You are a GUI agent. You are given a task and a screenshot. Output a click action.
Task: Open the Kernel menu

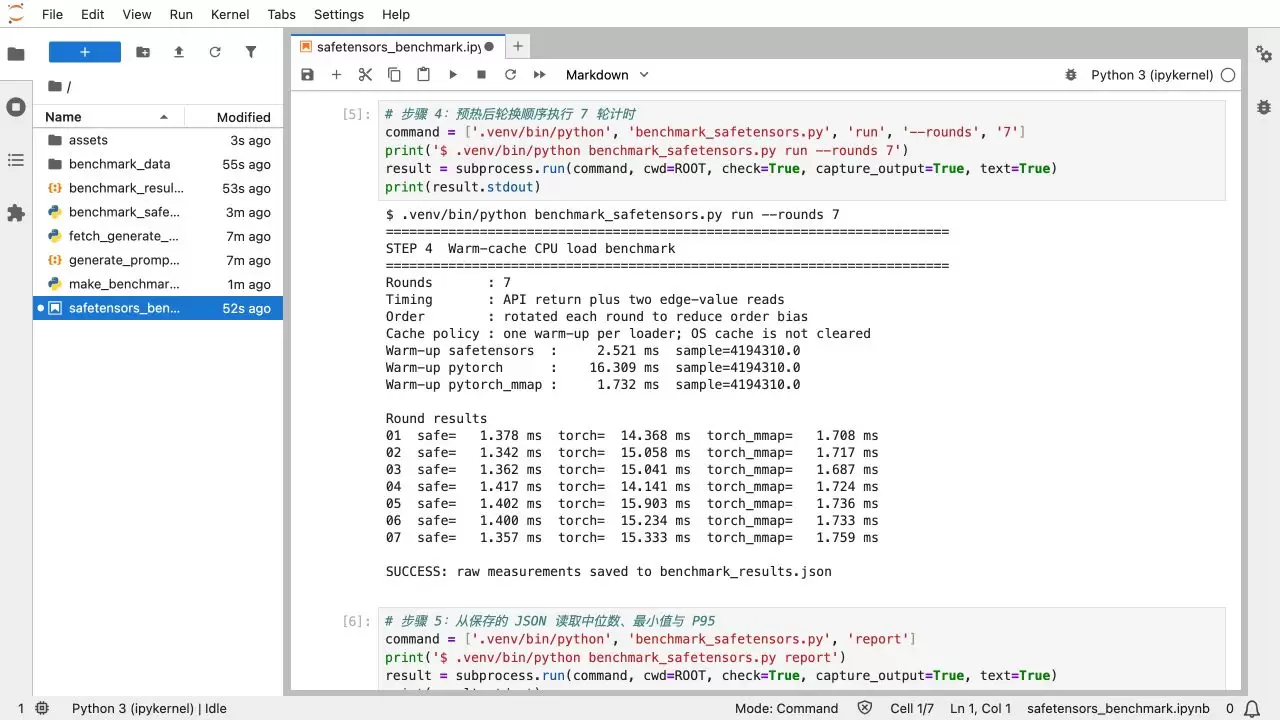(230, 14)
